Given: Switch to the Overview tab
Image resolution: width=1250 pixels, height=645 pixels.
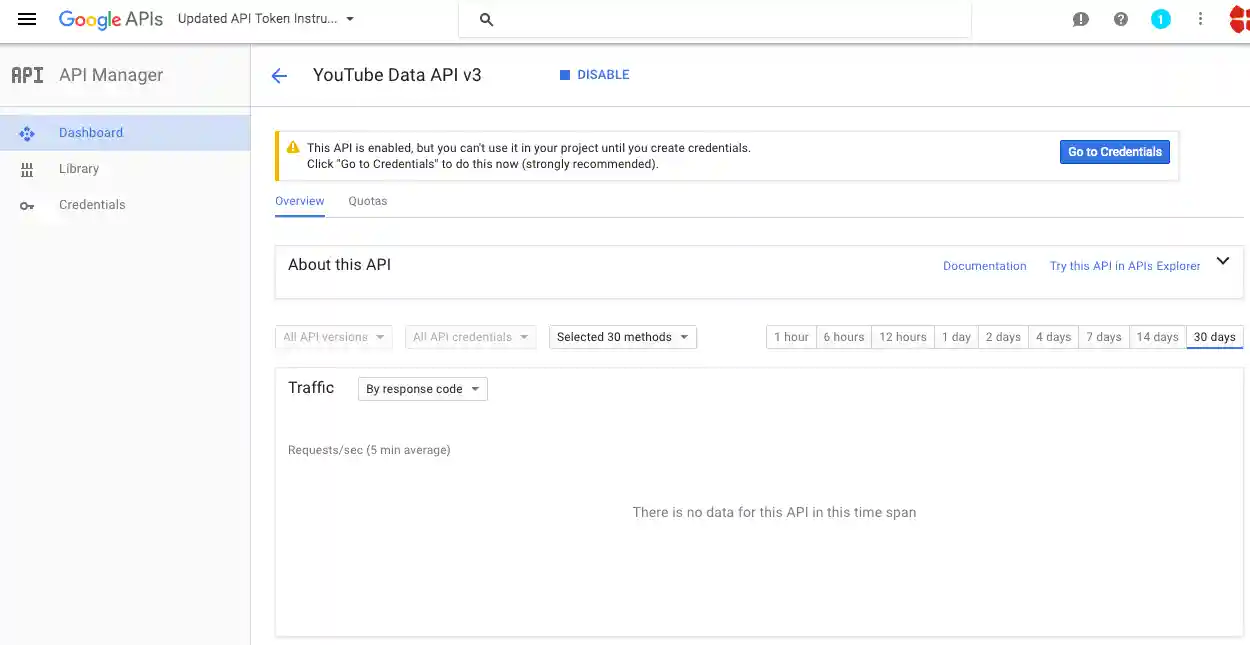Looking at the screenshot, I should pyautogui.click(x=300, y=201).
